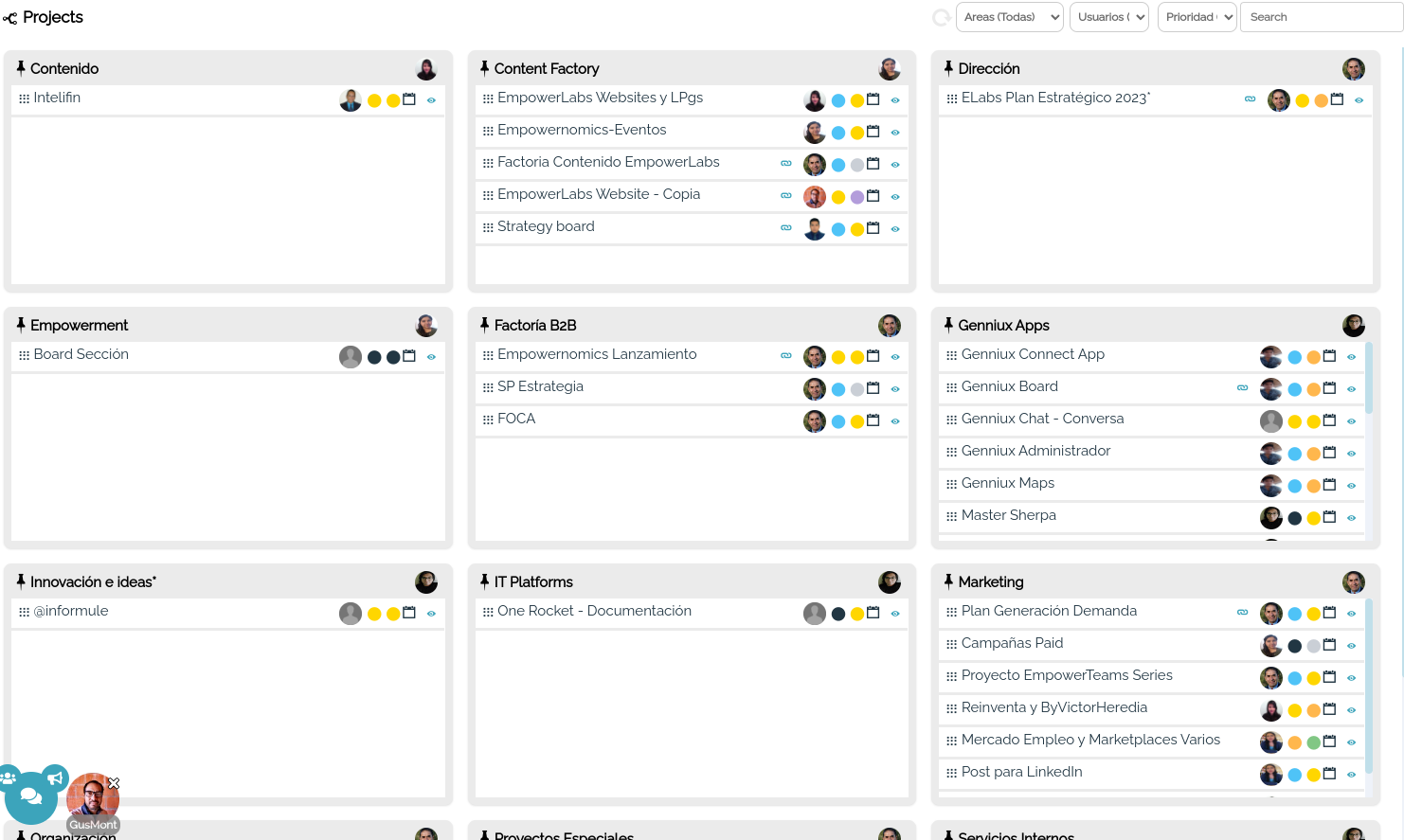Open the Usuarios filter dropdown
This screenshot has height=840, width=1404.
pyautogui.click(x=1109, y=17)
